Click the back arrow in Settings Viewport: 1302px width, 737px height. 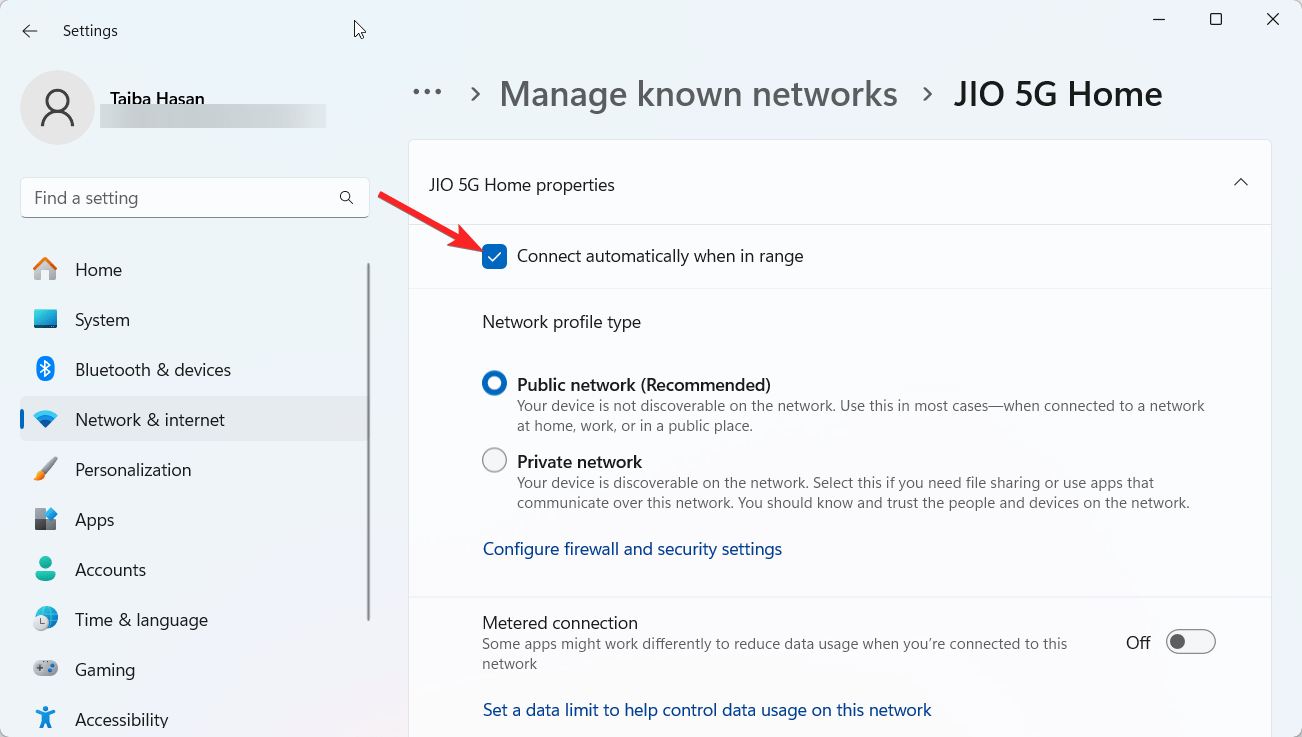tap(30, 31)
